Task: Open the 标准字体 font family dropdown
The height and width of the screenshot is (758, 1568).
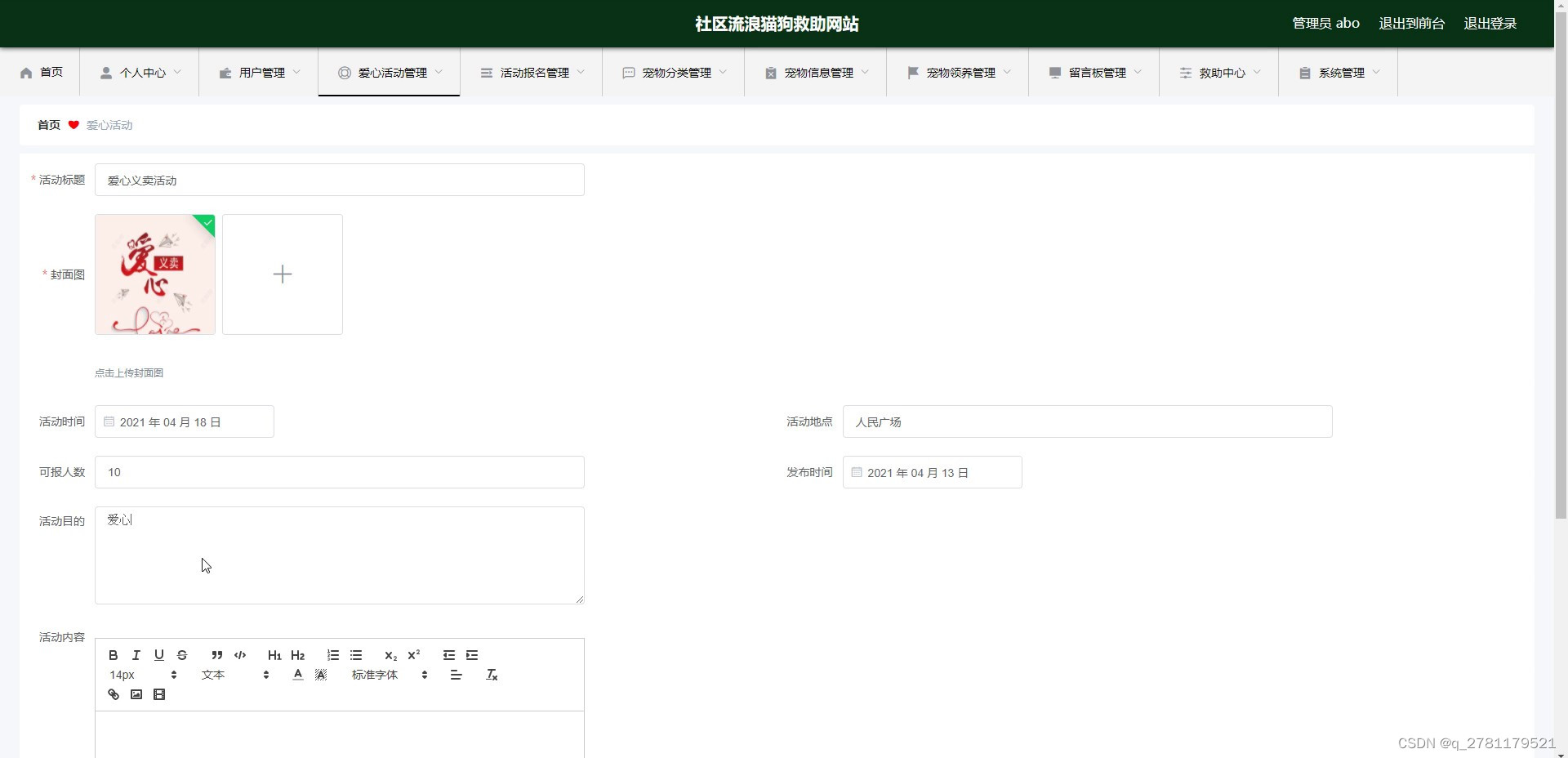Action: tap(390, 675)
